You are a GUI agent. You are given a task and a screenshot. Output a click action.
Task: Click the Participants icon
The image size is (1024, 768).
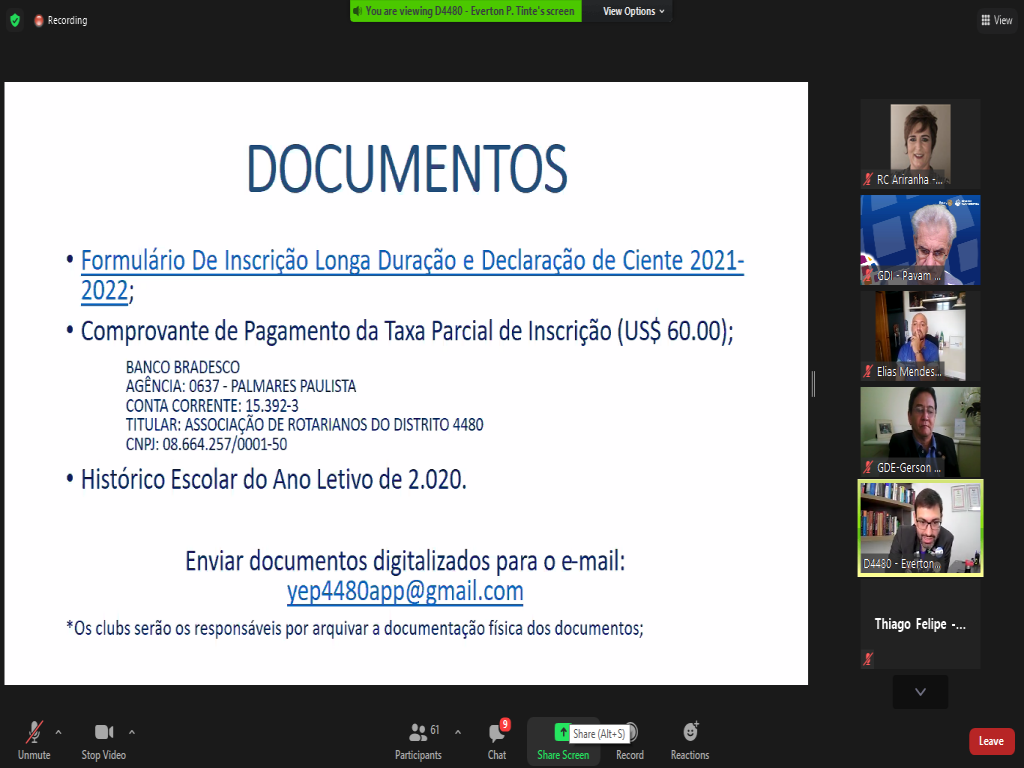tap(418, 733)
